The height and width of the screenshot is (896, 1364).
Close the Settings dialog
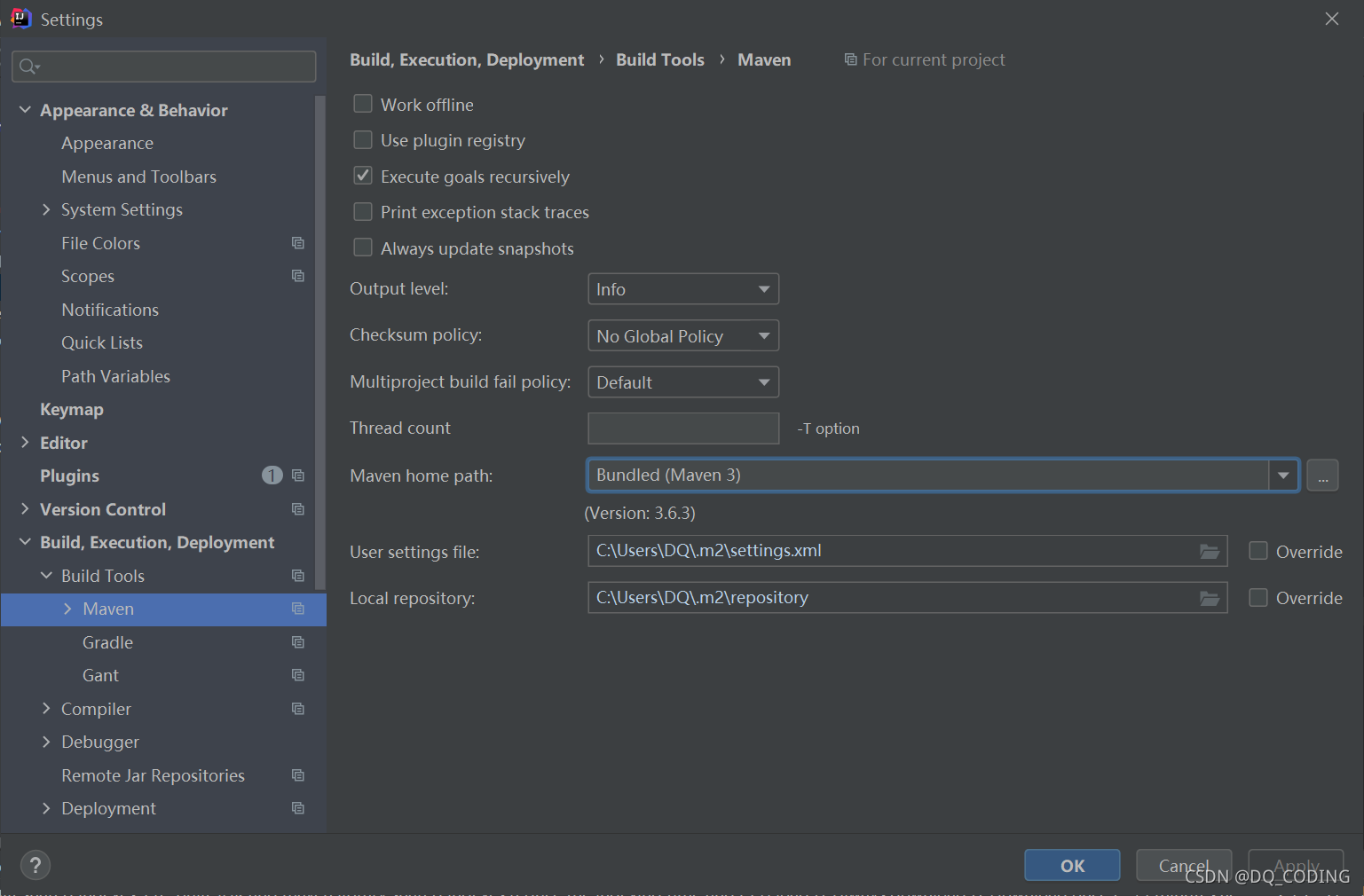tap(1332, 19)
